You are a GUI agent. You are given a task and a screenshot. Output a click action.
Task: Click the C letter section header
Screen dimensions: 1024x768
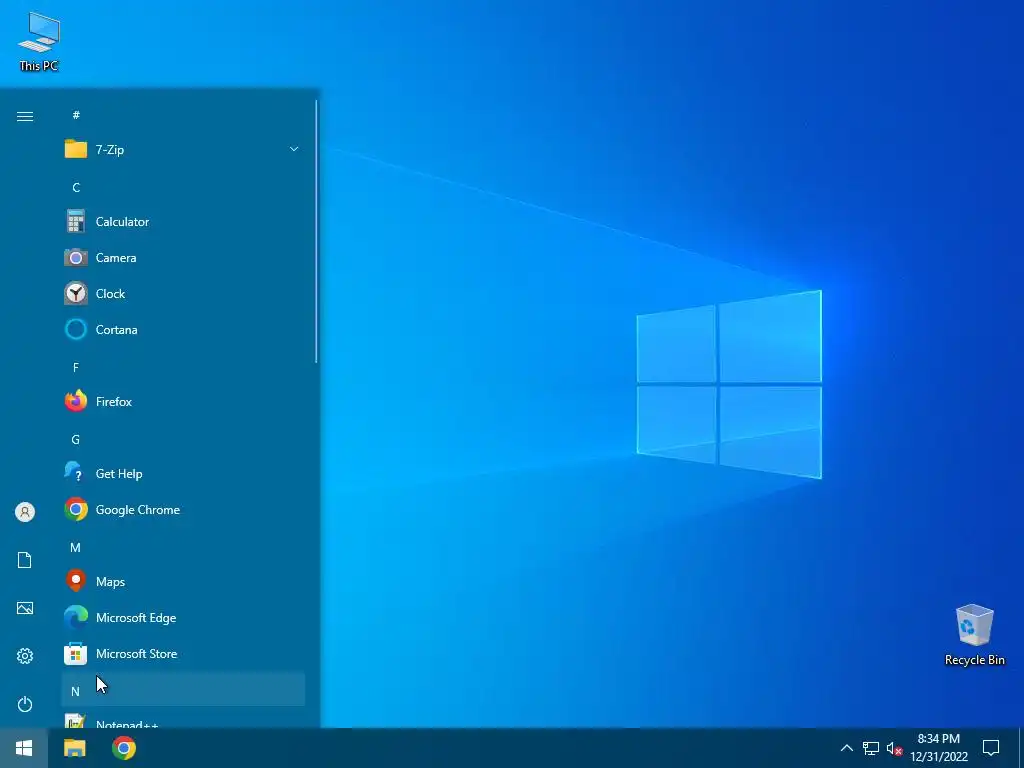click(183, 187)
